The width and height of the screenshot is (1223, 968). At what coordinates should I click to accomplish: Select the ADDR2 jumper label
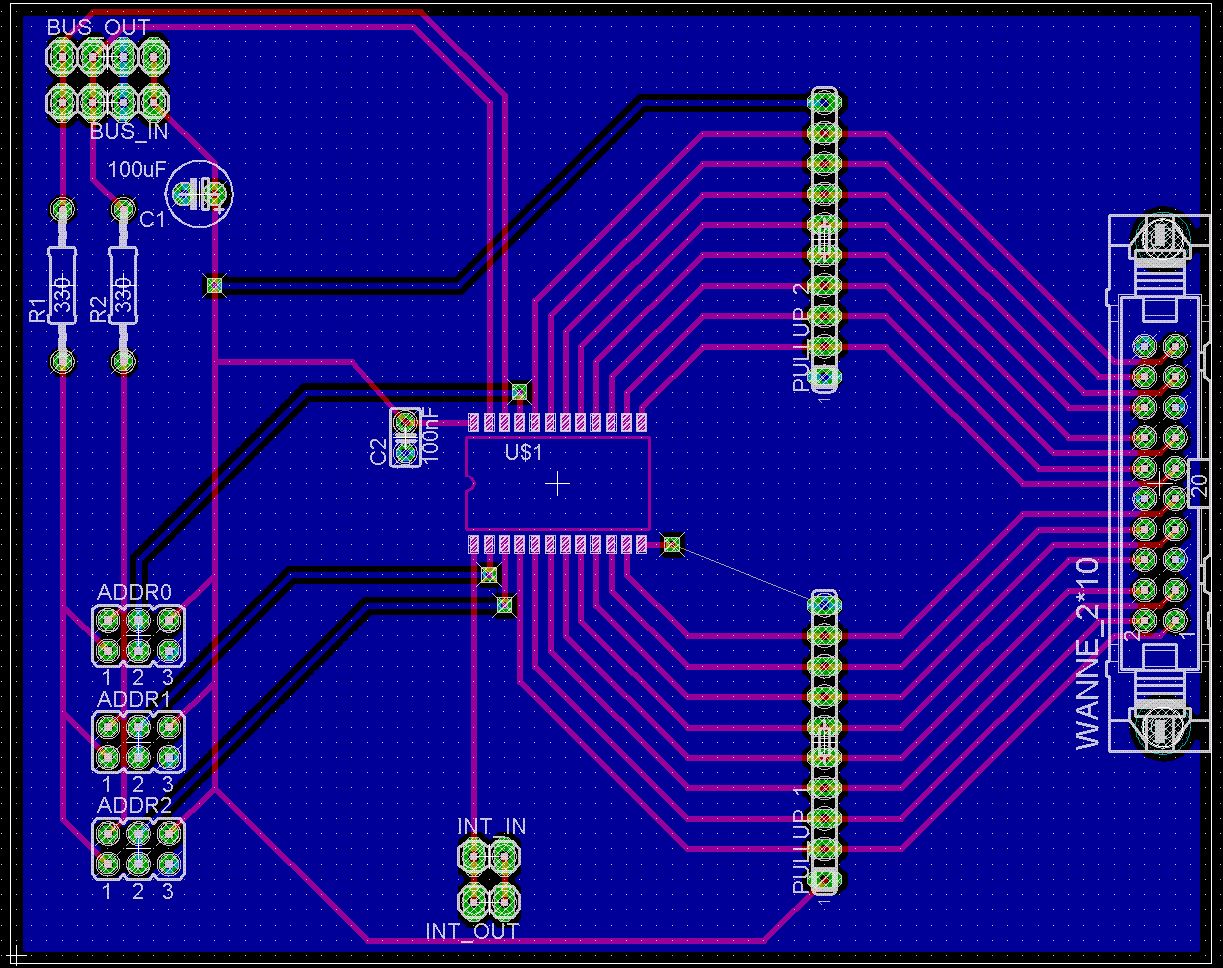[x=134, y=805]
